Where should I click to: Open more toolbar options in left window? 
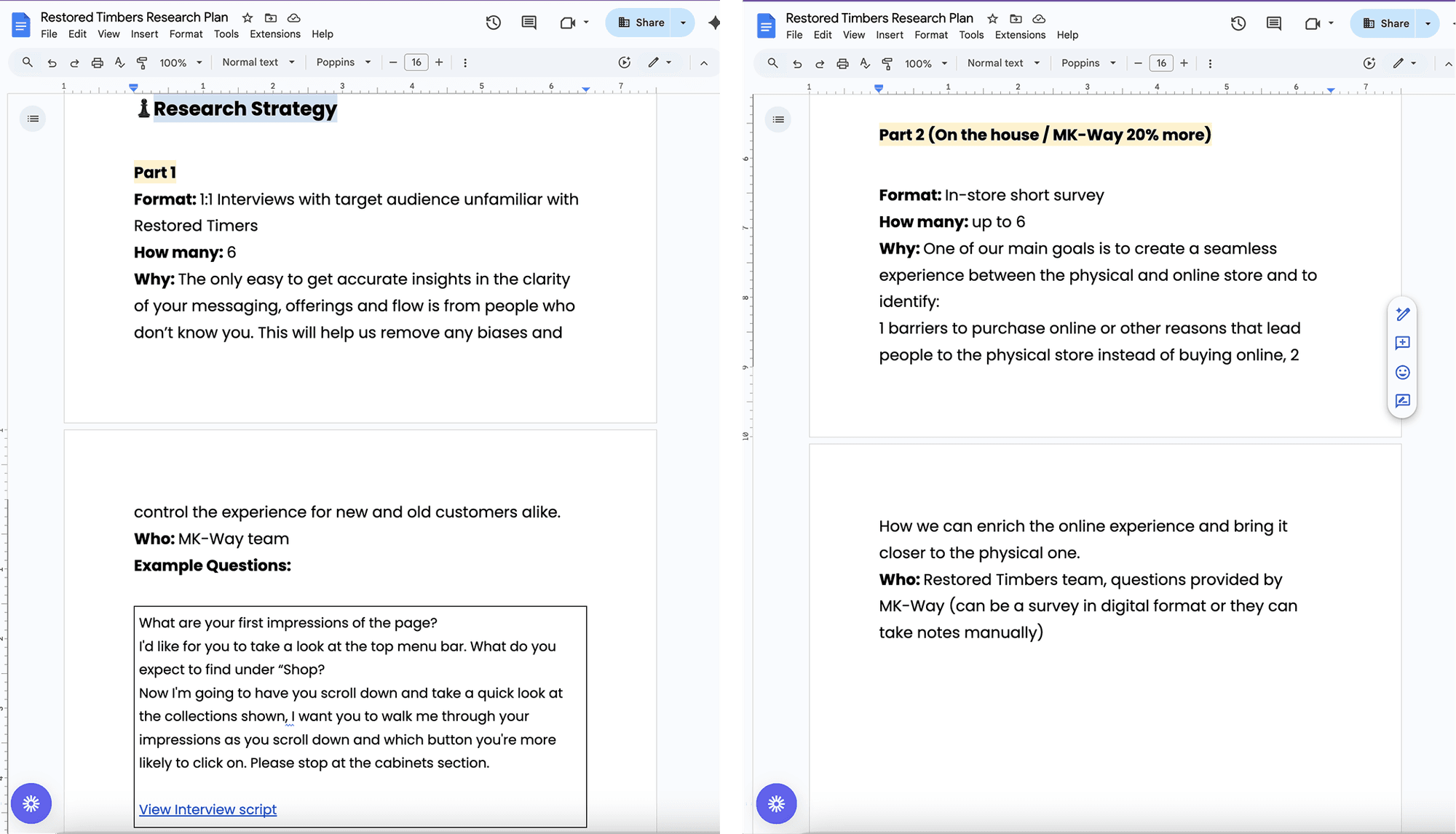coord(465,63)
